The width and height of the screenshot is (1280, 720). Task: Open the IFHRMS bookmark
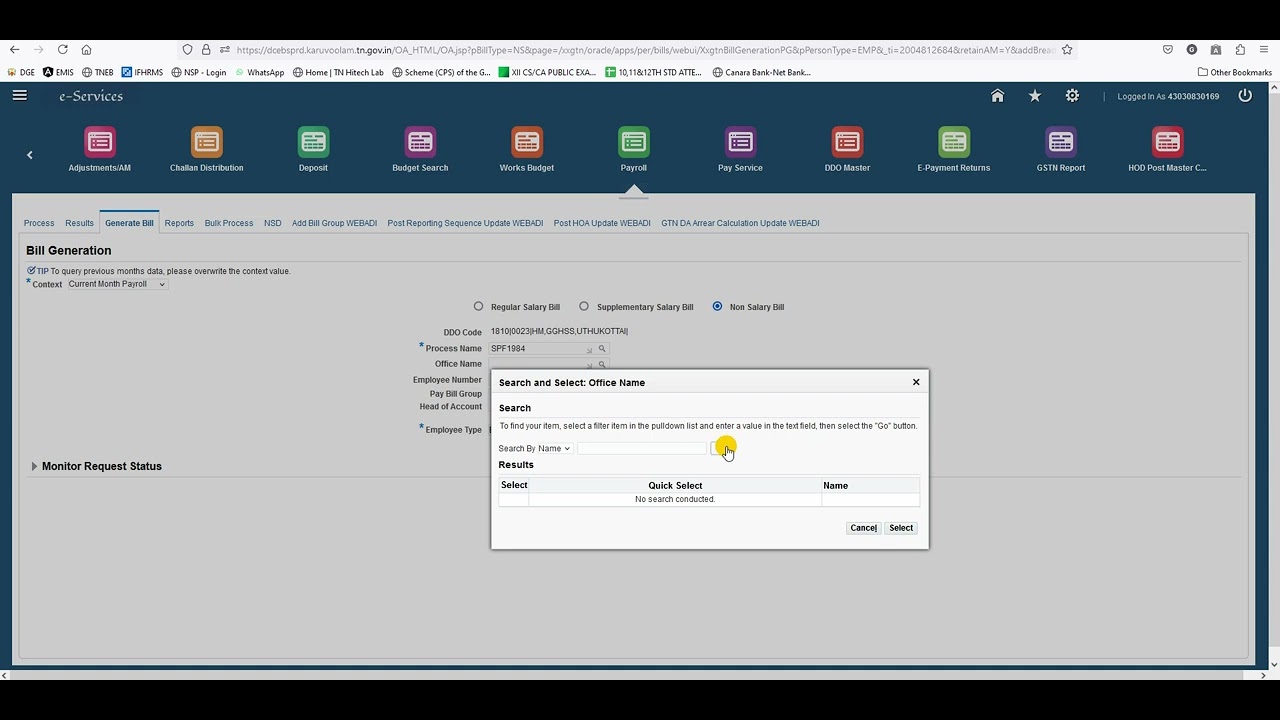[142, 72]
